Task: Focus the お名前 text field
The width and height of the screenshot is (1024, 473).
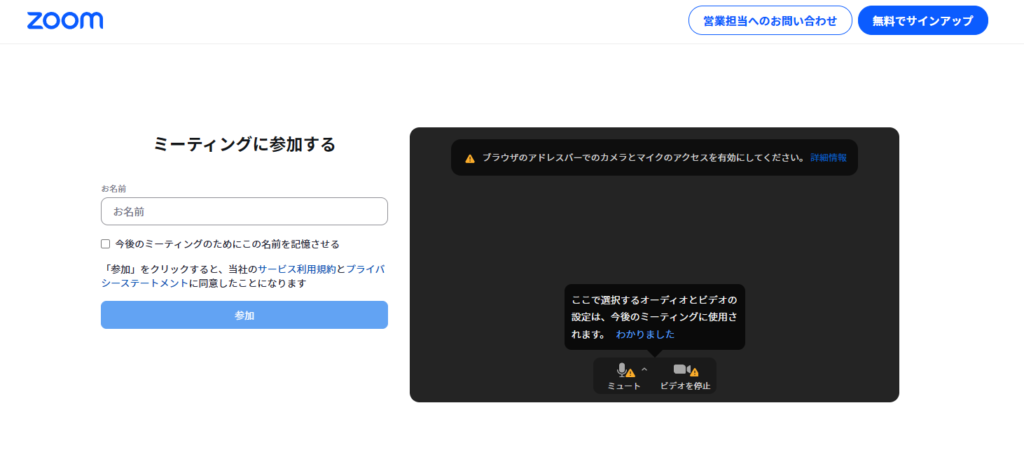Action: coord(244,212)
